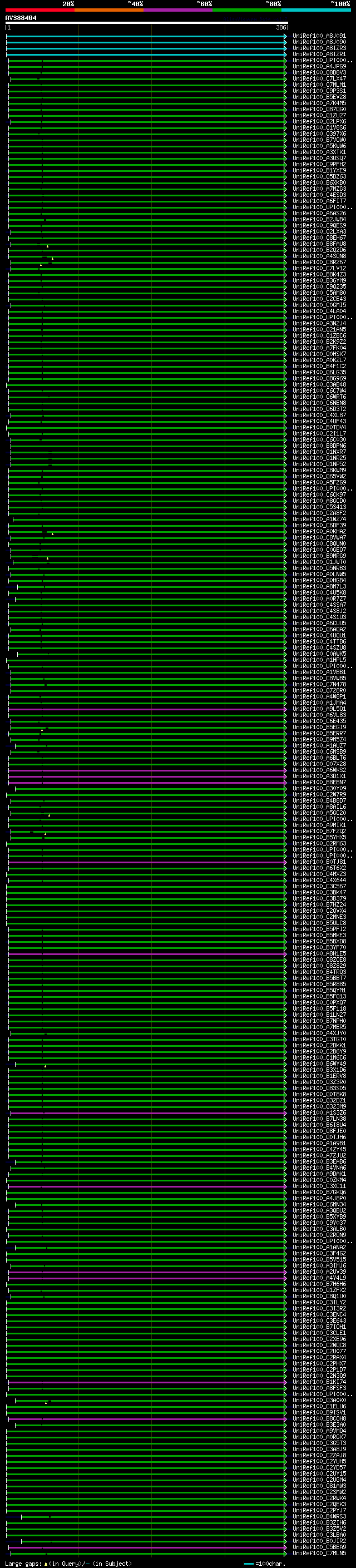This screenshot has height=1568, width=356.
Task: Select label UniRef100_C3BK47
Action: click(x=319, y=893)
